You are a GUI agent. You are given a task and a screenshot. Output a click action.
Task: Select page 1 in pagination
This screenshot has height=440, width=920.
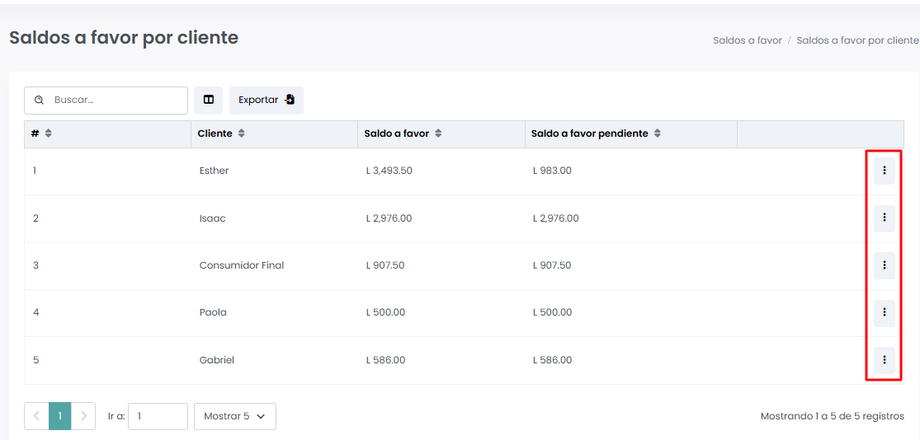[60, 416]
